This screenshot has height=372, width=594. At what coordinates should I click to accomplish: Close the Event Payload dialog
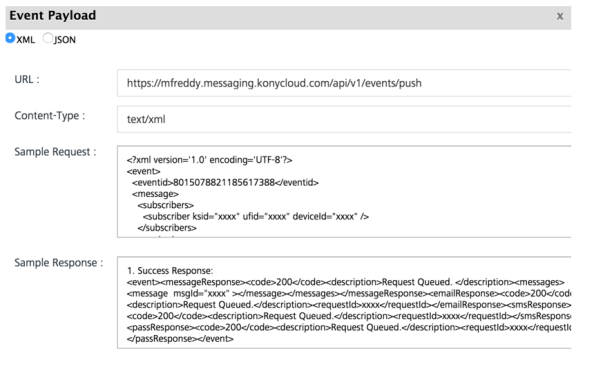560,16
